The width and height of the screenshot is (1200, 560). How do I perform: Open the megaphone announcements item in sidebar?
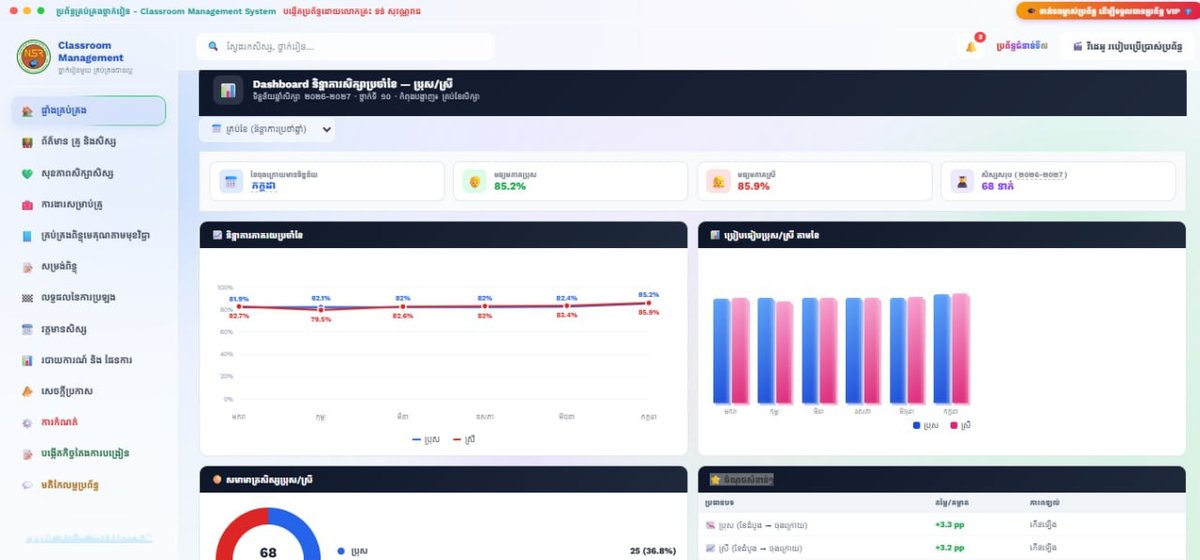pyautogui.click(x=89, y=391)
